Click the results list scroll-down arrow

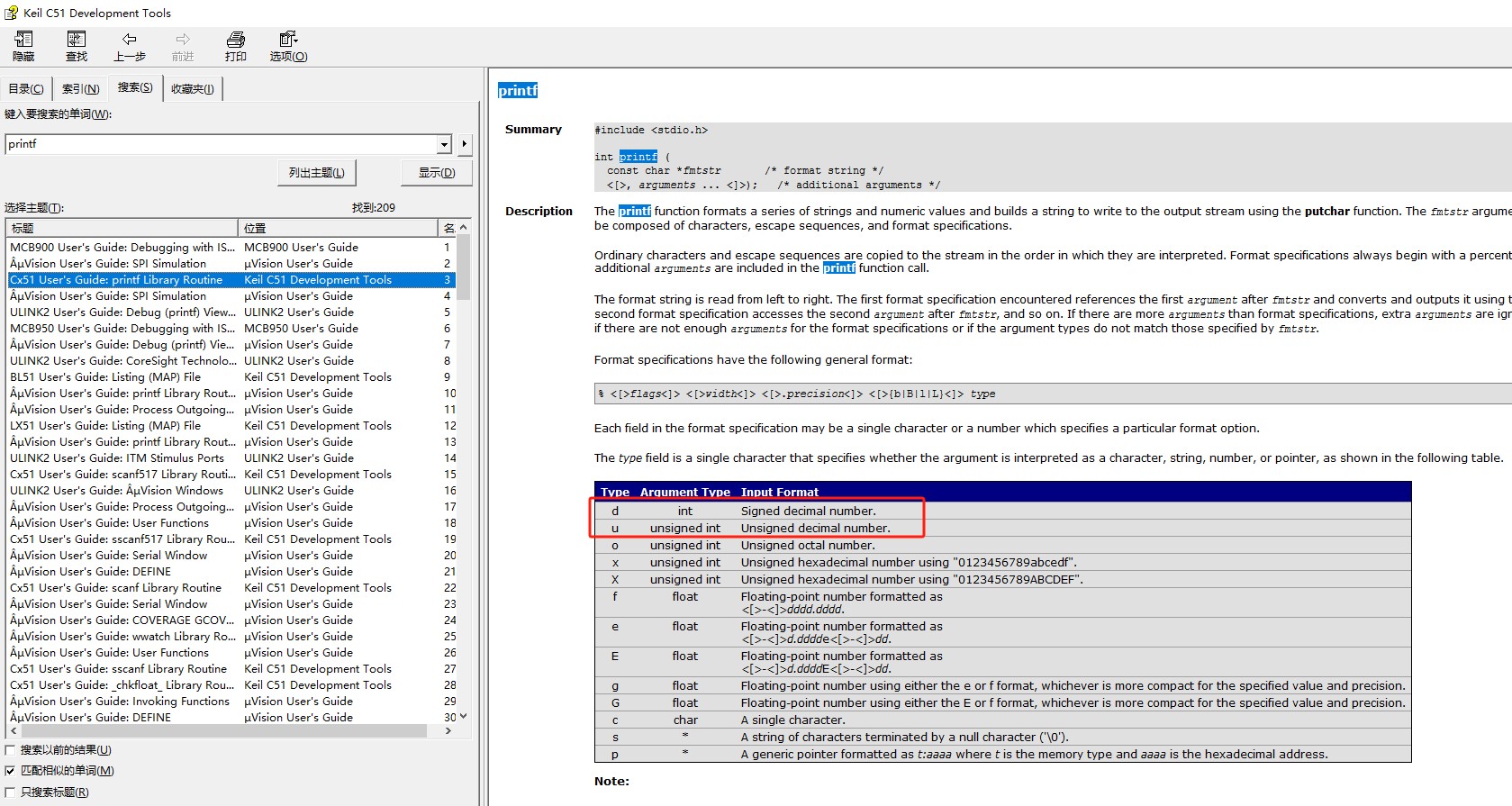(x=464, y=717)
